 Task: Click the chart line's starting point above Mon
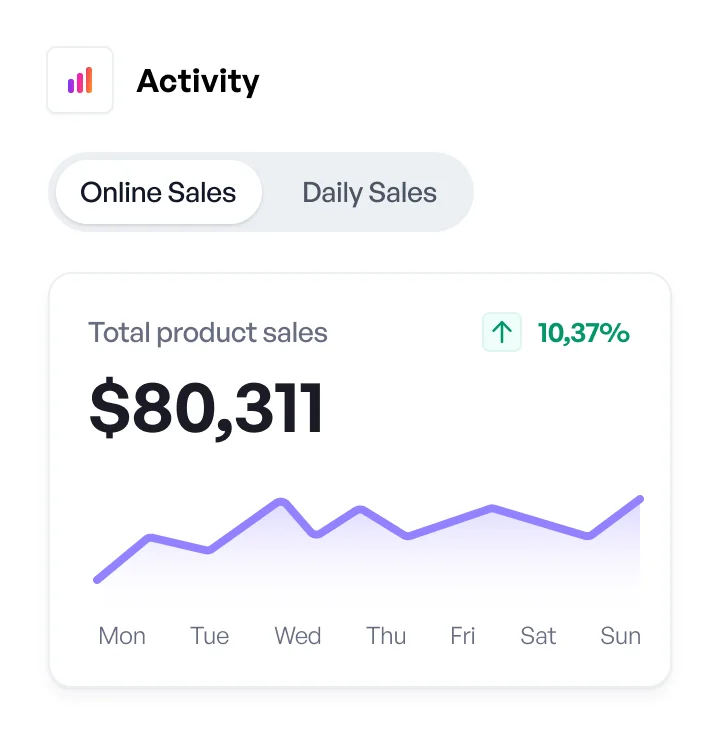pos(97,579)
